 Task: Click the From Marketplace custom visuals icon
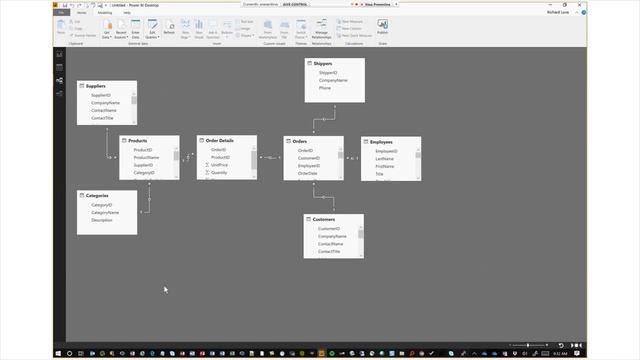point(268,24)
